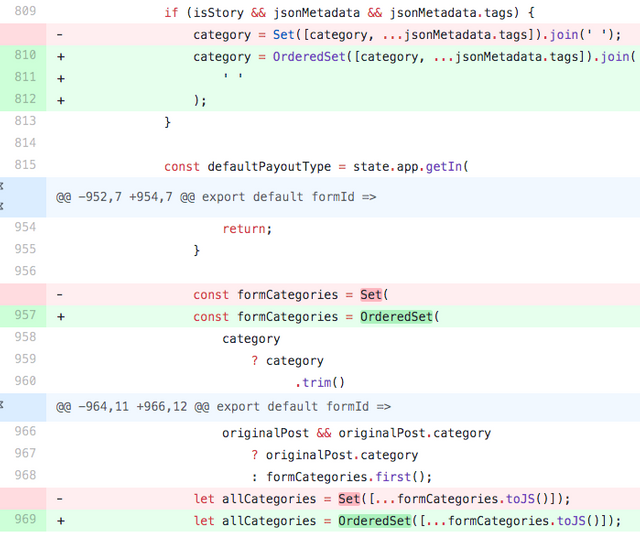Select line number 811 in the gutter

pos(25,77)
